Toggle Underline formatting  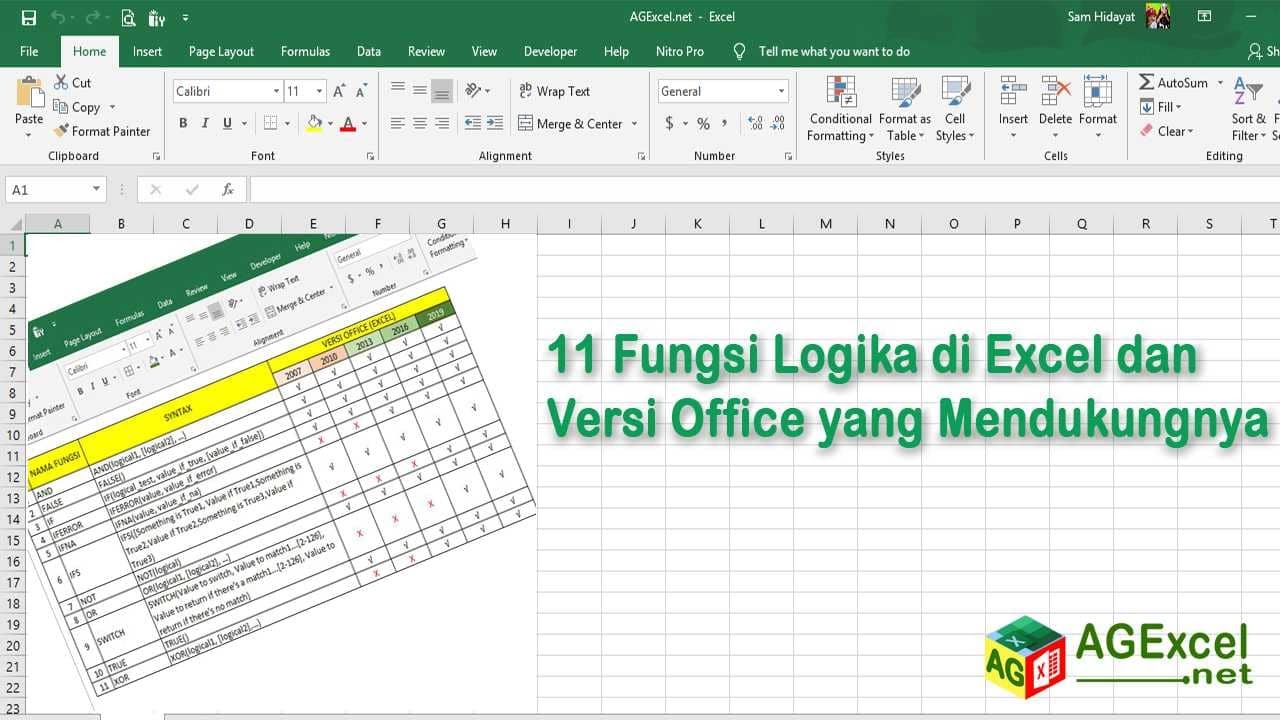click(228, 123)
